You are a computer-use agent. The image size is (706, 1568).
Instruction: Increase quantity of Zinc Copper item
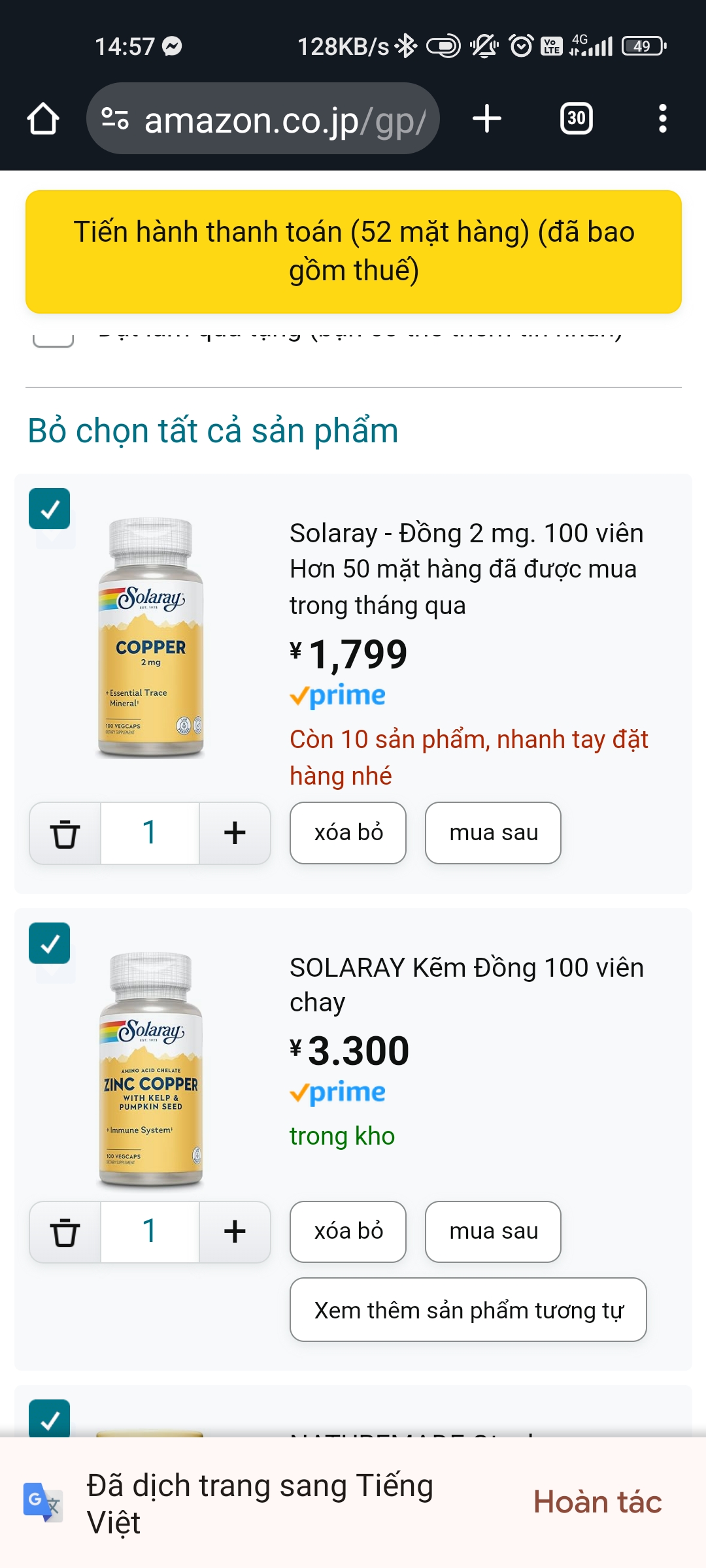(235, 1232)
